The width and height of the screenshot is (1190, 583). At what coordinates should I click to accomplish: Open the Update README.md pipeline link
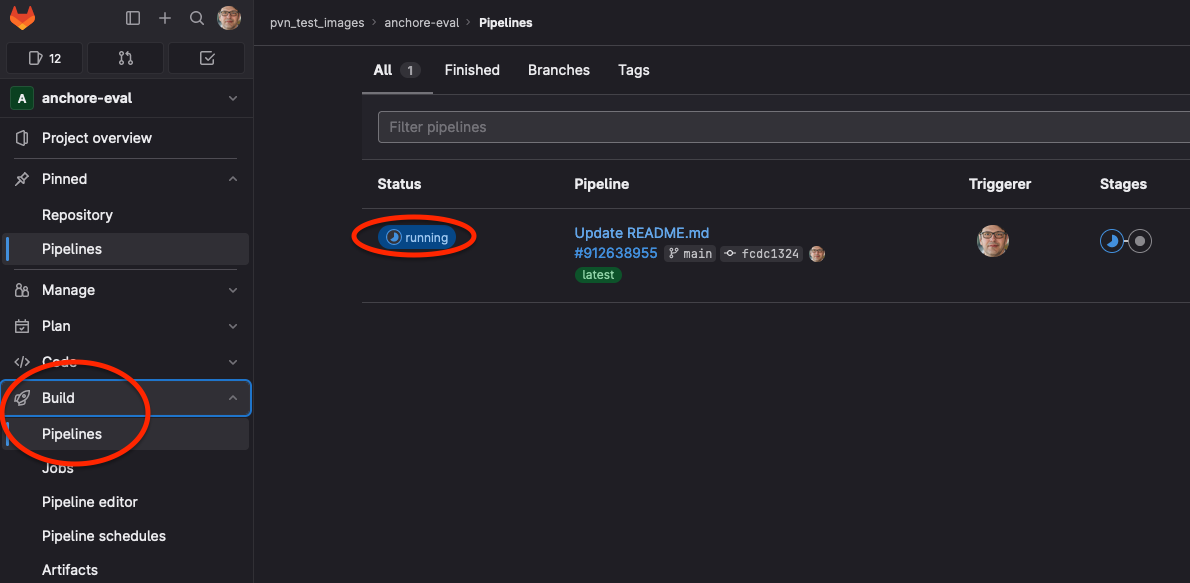(641, 233)
